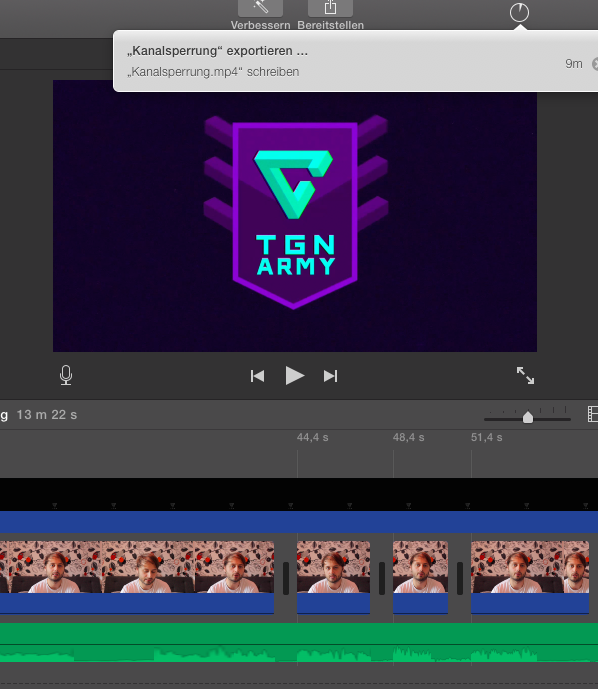Click the microphone voiceover record icon

(66, 375)
